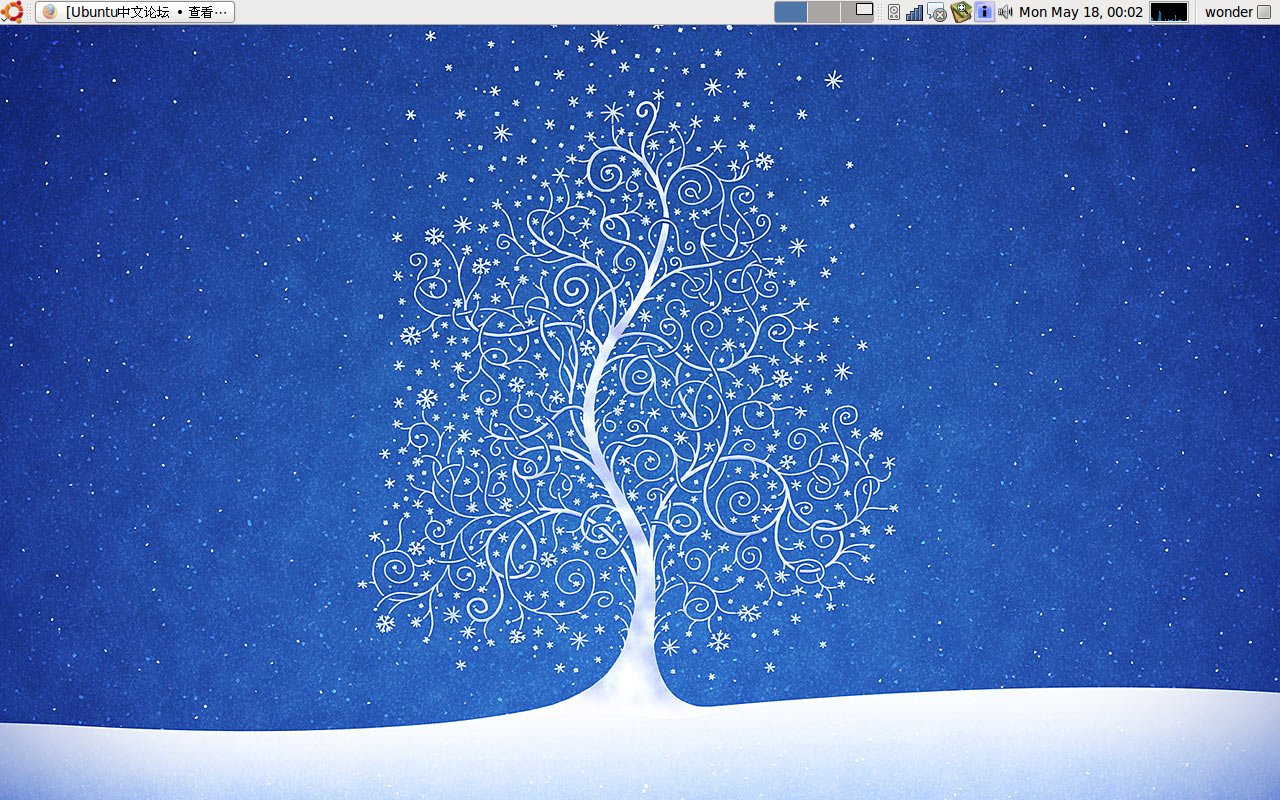
Task: Restore the Ubuntu中文论坛 browser window from taskbar
Action: click(x=135, y=12)
